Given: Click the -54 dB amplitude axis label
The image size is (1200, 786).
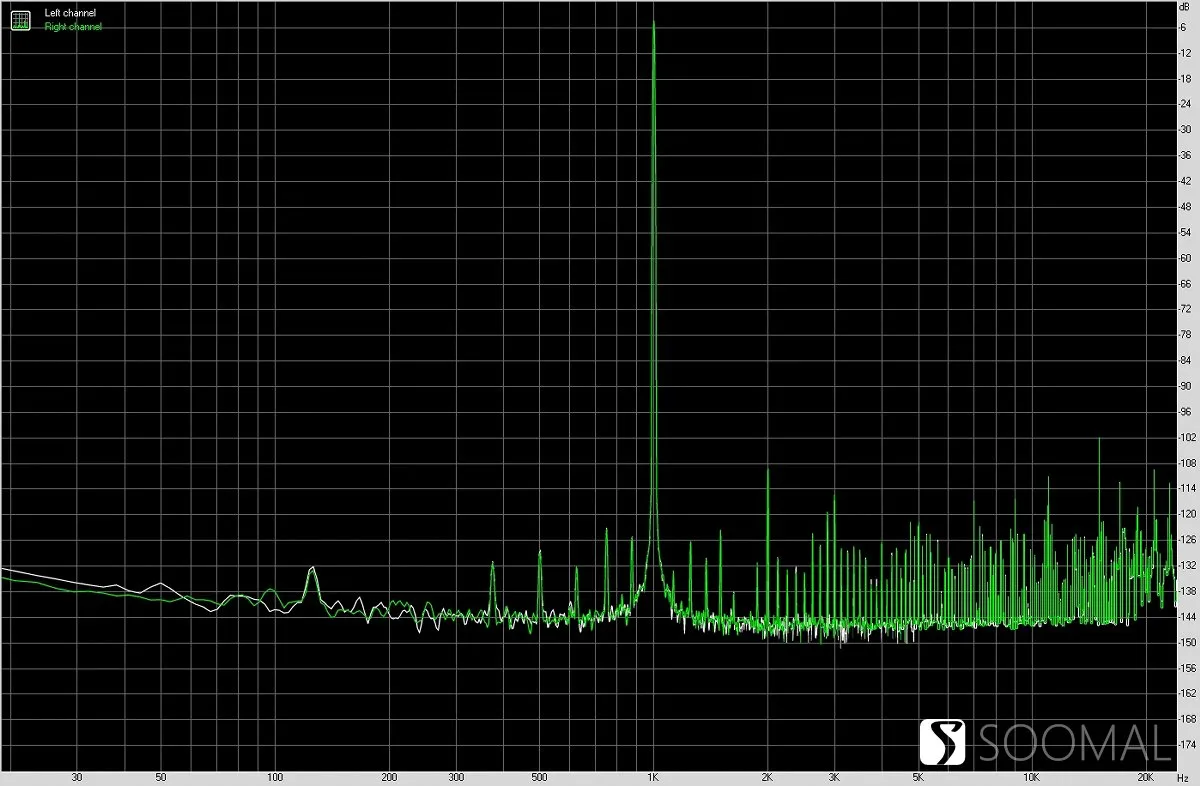Looking at the screenshot, I should tap(1185, 232).
